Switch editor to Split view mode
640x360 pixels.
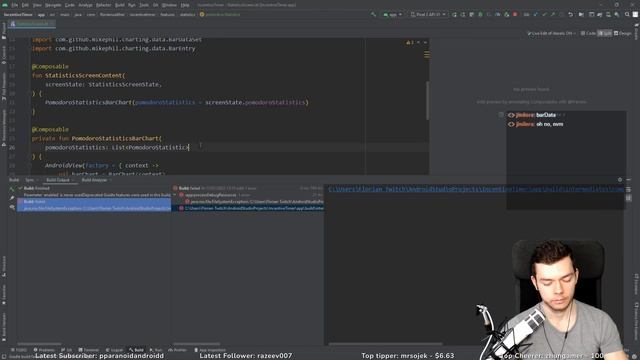coord(604,33)
